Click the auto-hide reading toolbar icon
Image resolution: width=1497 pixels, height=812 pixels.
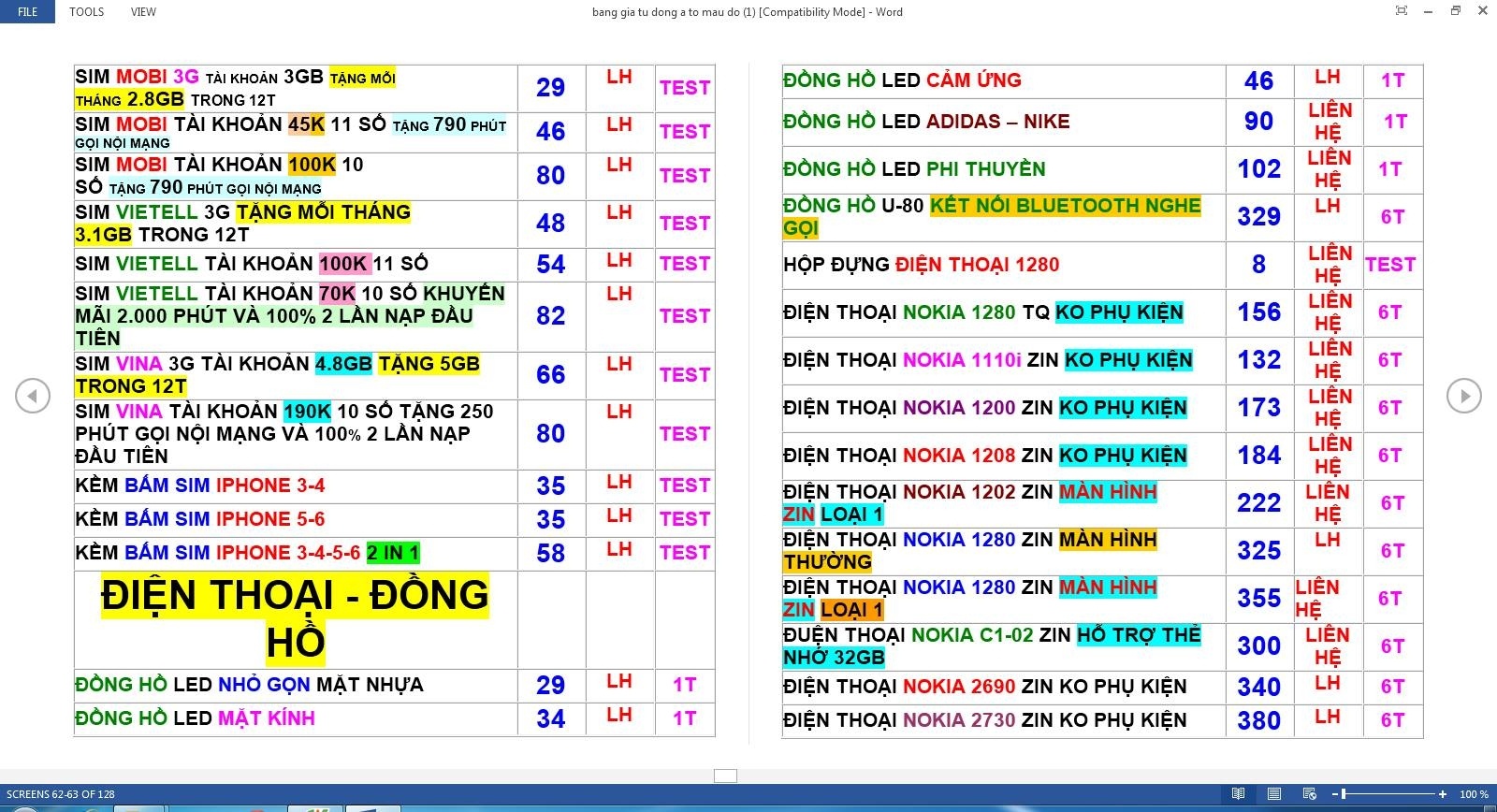1401,11
